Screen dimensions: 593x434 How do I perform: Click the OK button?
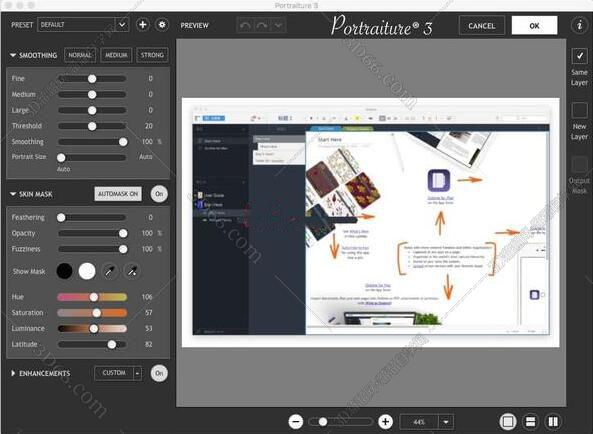(x=534, y=26)
